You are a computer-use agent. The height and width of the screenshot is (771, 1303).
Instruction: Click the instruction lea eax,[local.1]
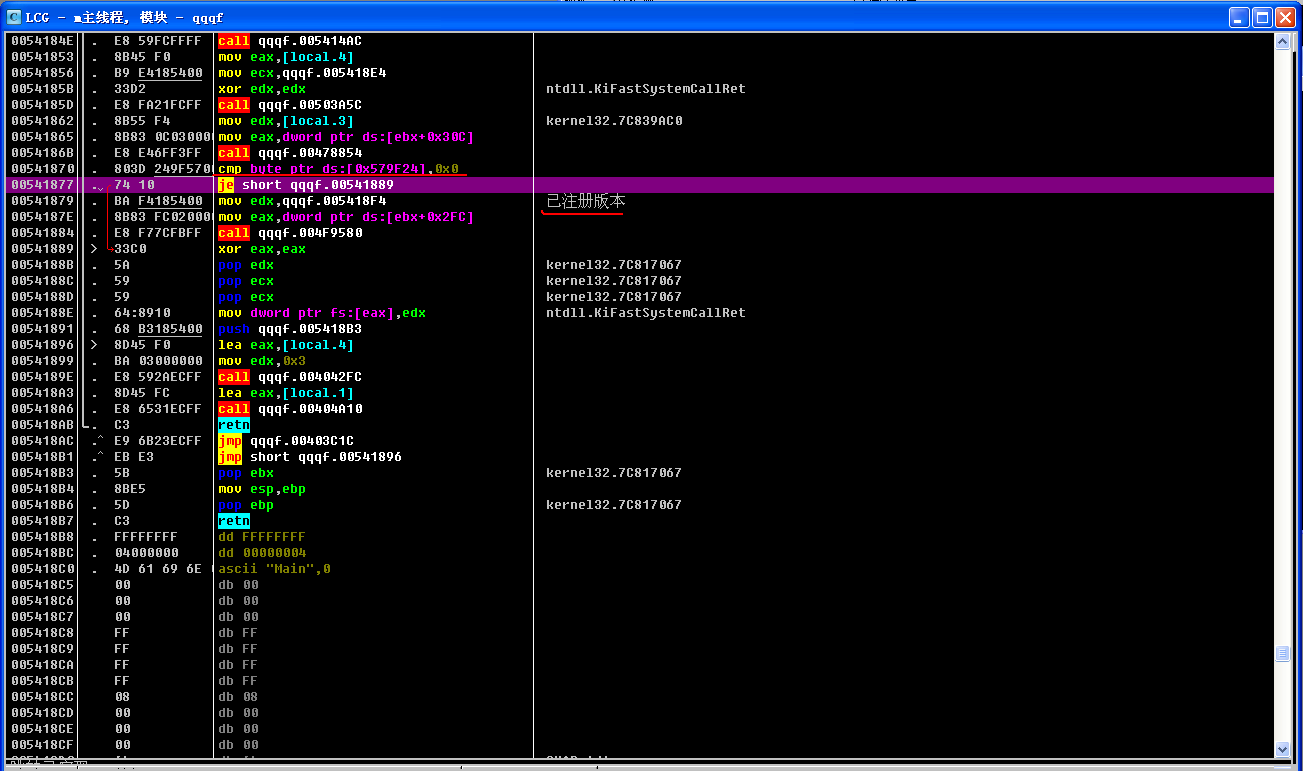288,393
